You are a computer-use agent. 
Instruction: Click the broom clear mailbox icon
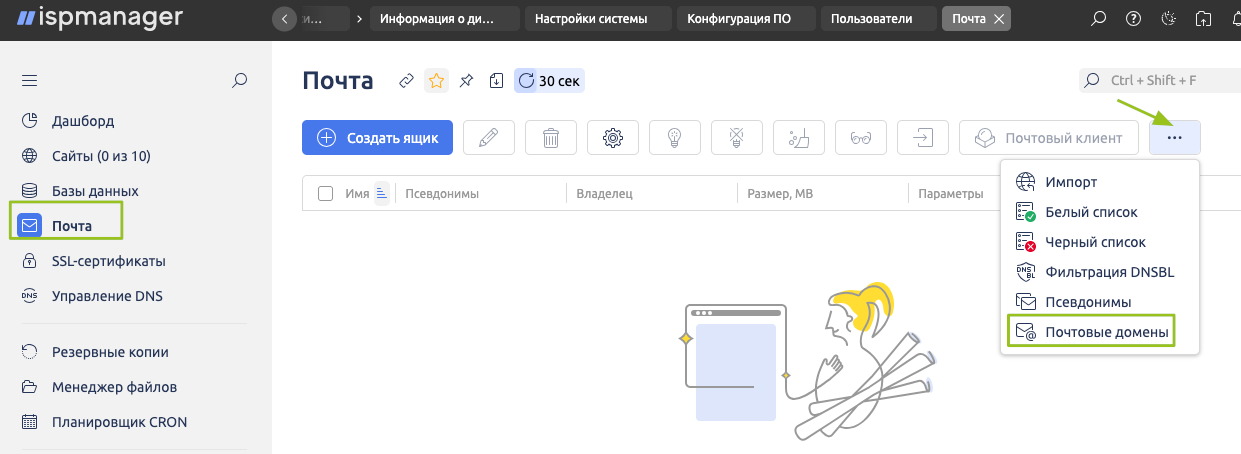[799, 138]
